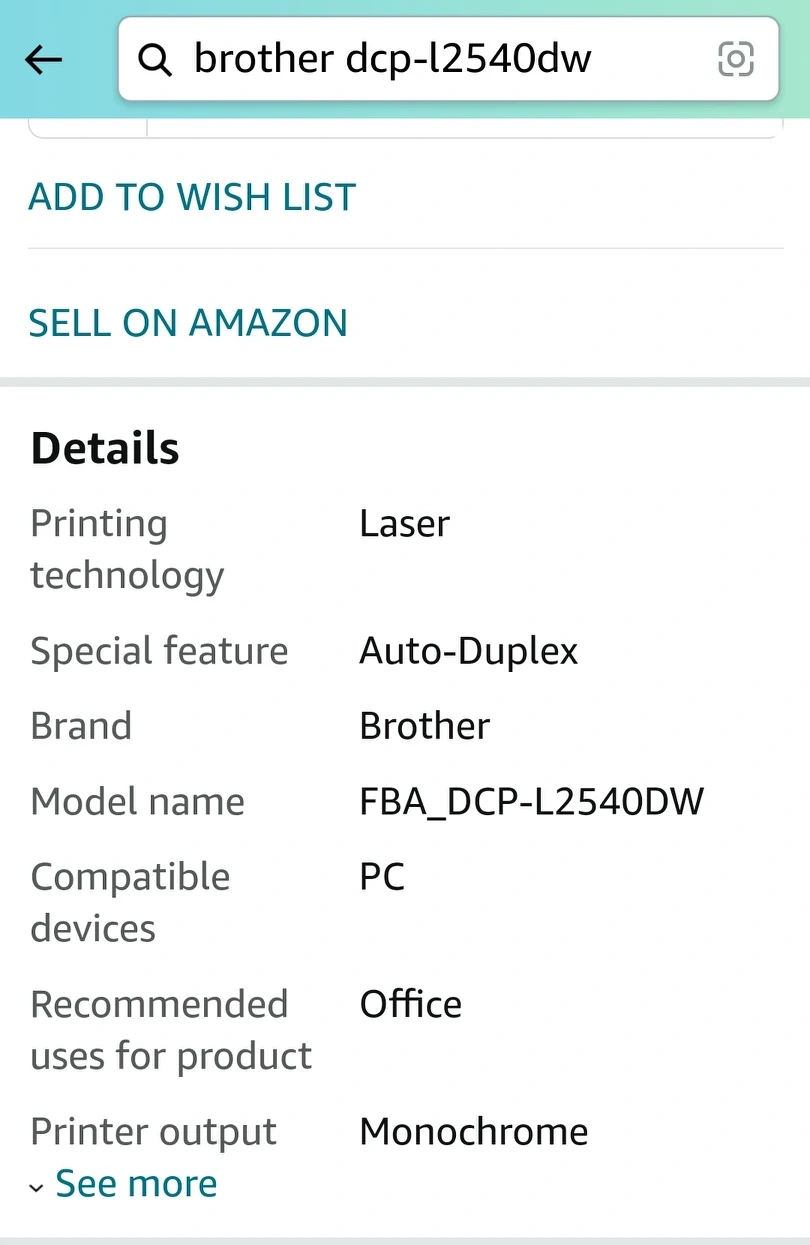This screenshot has height=1245, width=810.
Task: Tap the magnifying glass search icon
Action: tap(155, 60)
